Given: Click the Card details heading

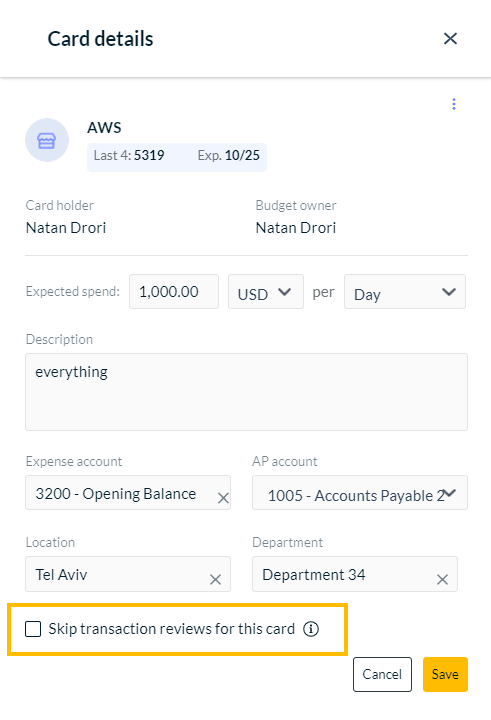Looking at the screenshot, I should pyautogui.click(x=100, y=39).
